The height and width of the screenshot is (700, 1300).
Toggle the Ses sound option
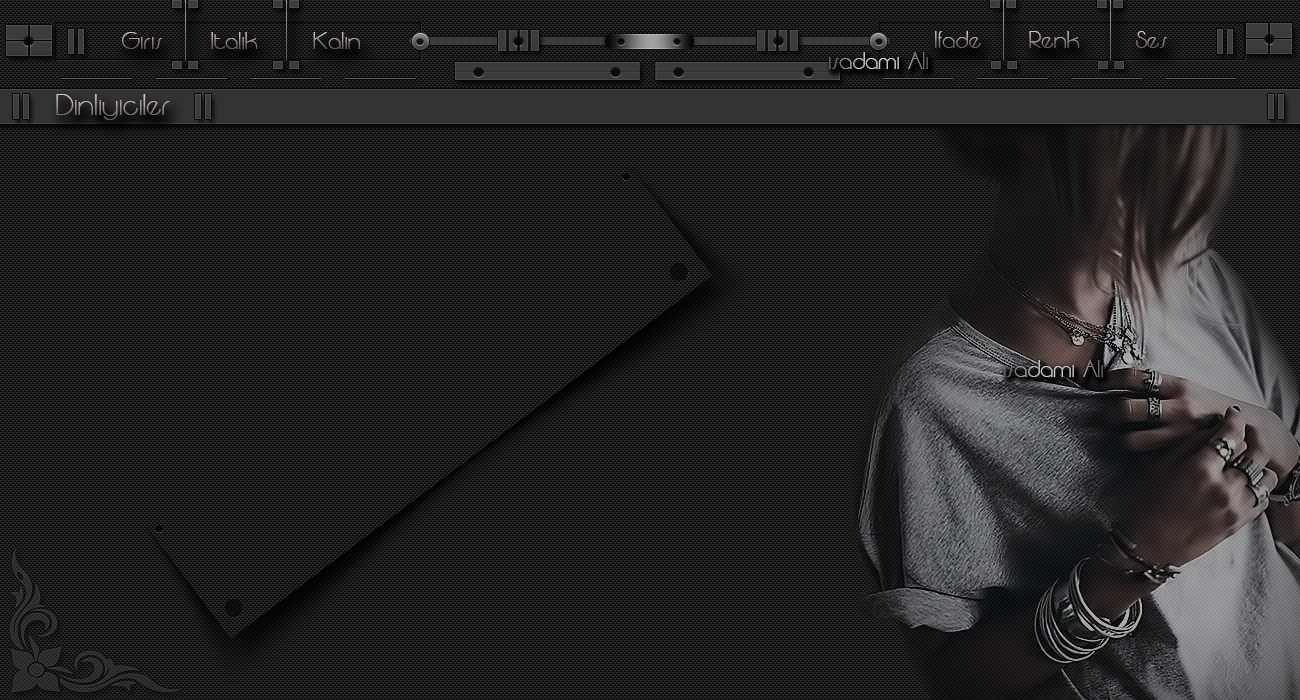[x=1151, y=41]
